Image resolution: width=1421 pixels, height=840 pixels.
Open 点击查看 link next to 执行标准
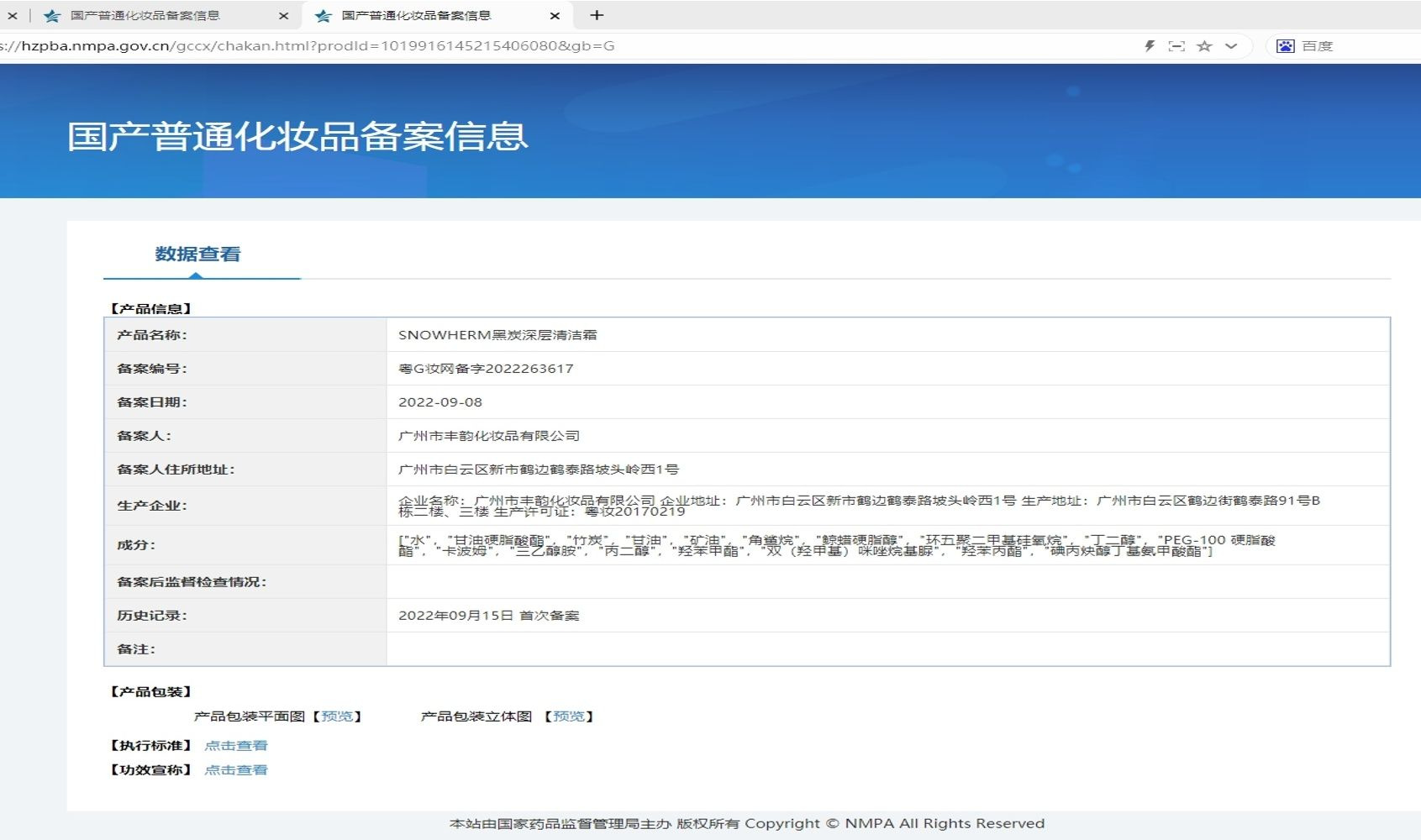pyautogui.click(x=236, y=746)
